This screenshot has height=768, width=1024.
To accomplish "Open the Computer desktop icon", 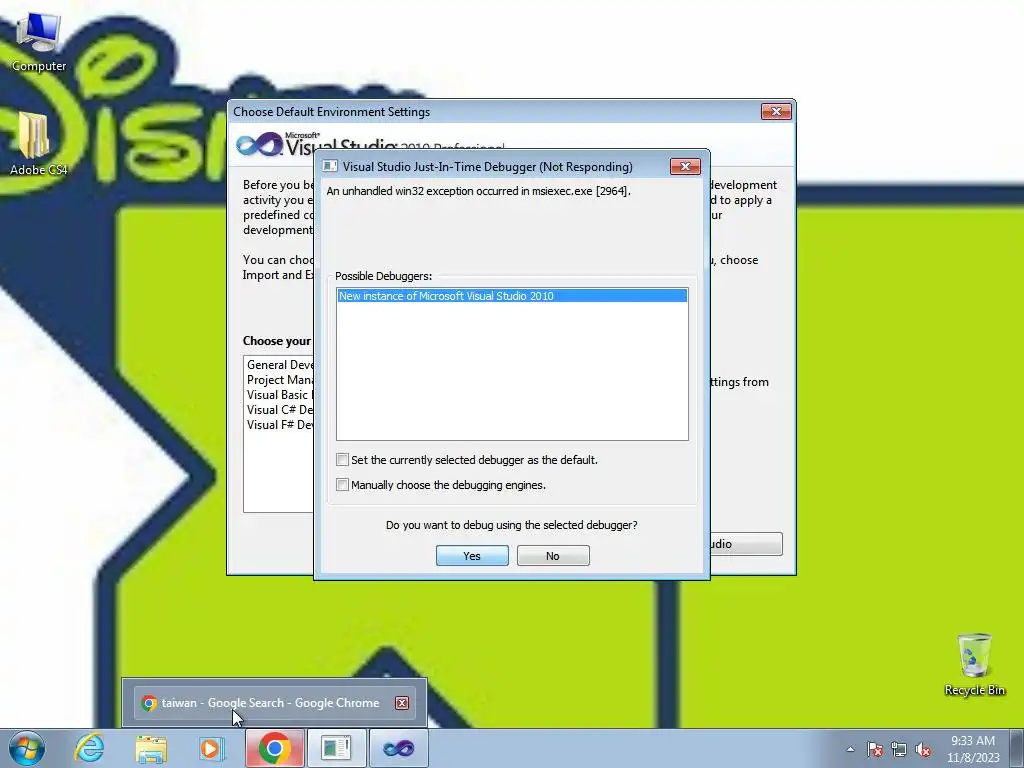I will coord(39,43).
